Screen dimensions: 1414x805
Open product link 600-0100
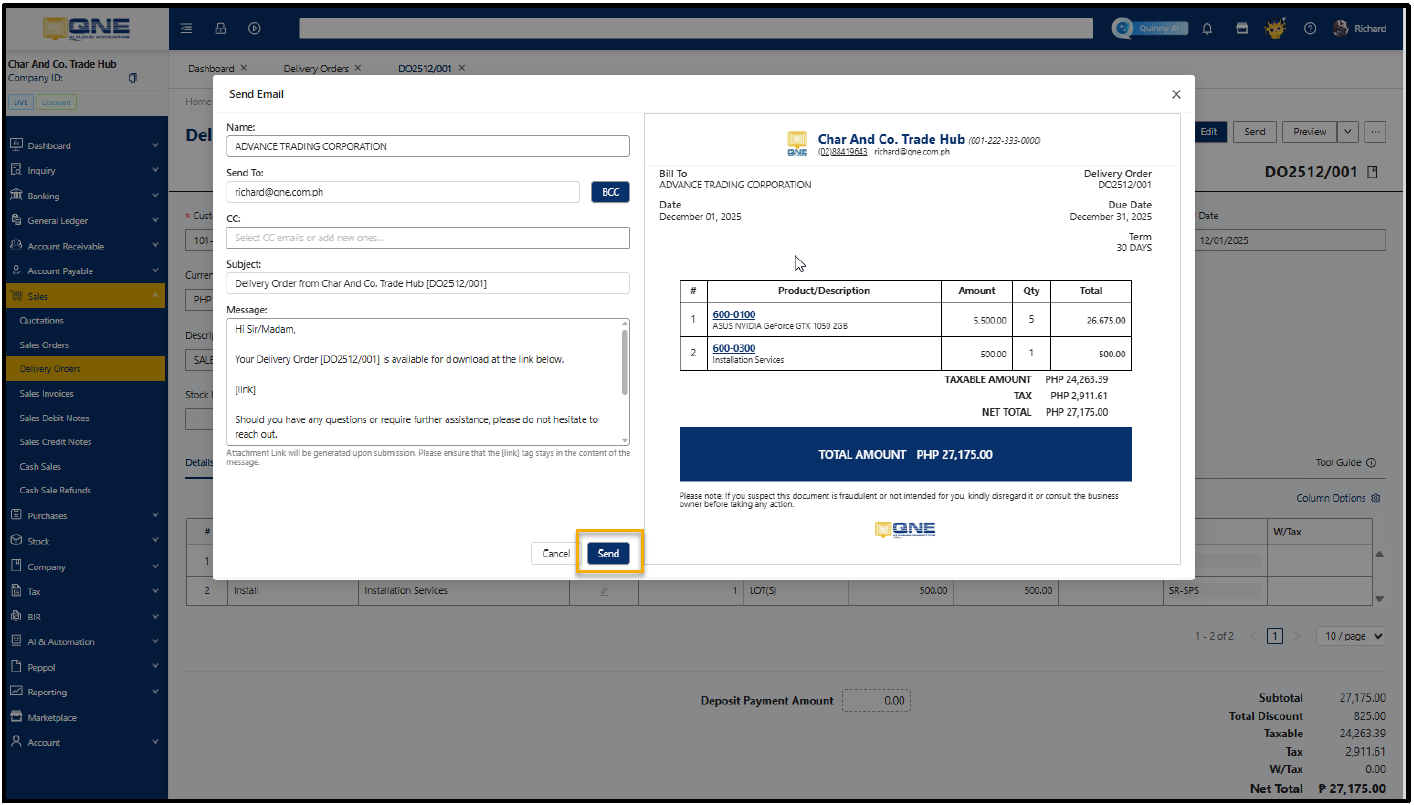(x=734, y=315)
